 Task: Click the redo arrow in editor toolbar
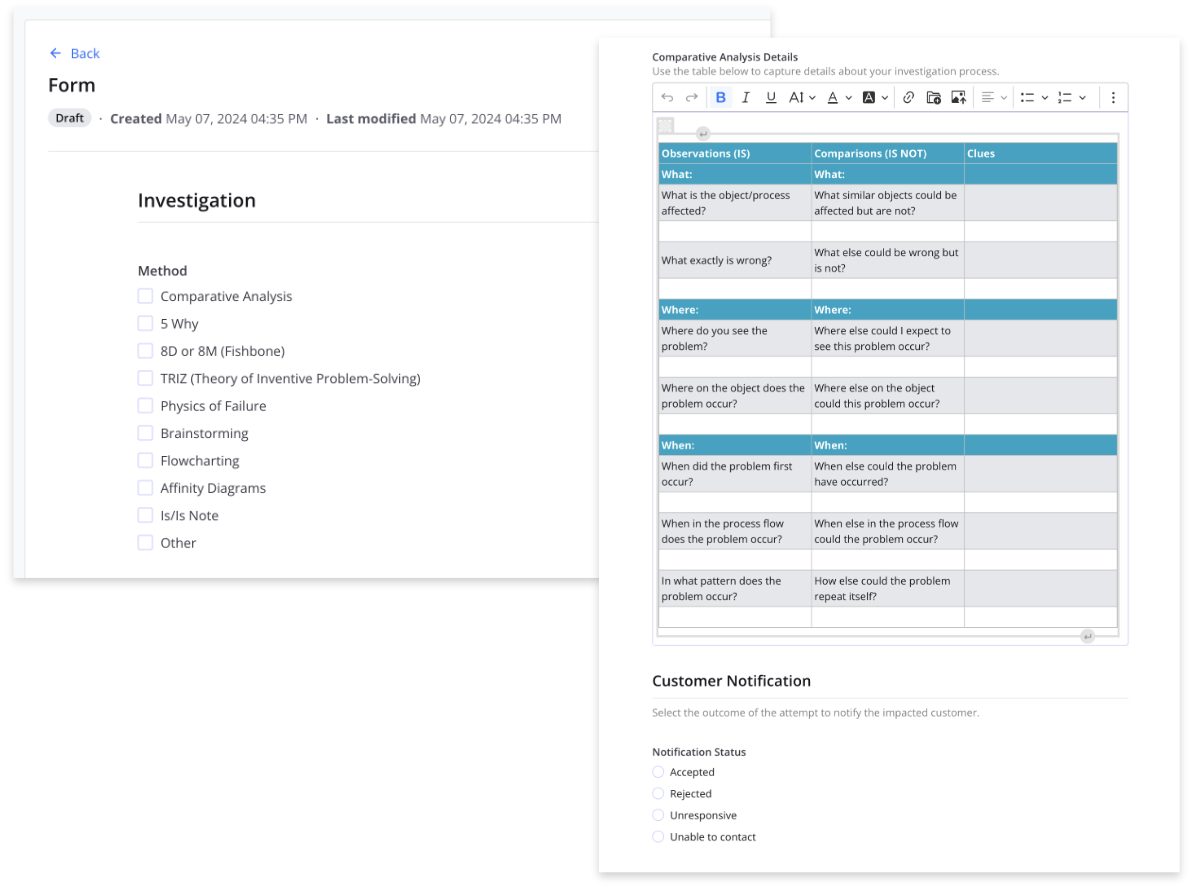(691, 97)
